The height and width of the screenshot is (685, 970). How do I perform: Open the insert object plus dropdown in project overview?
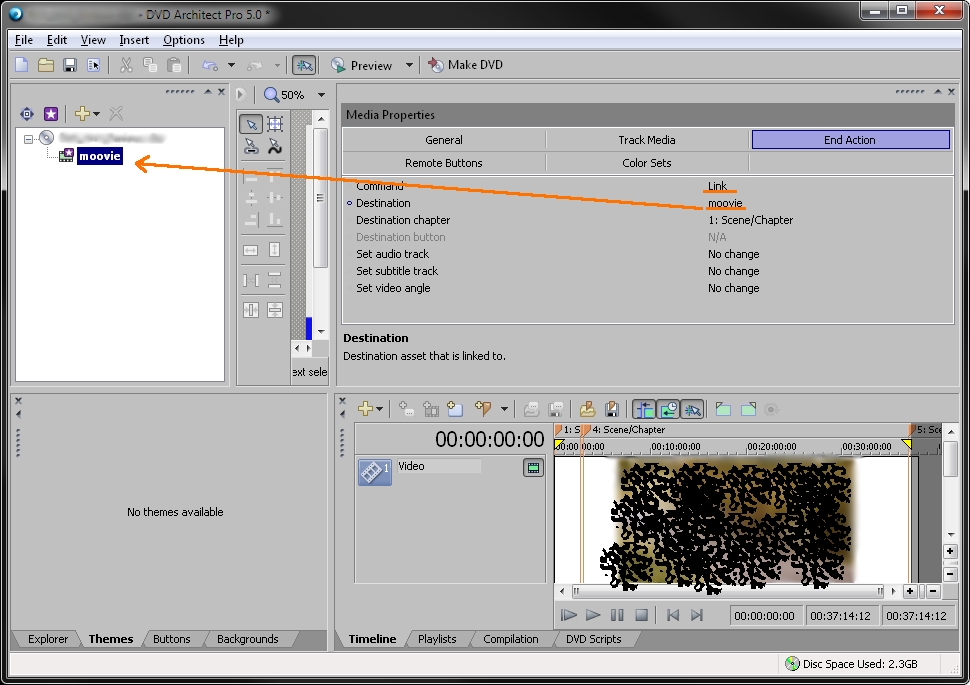[x=87, y=114]
